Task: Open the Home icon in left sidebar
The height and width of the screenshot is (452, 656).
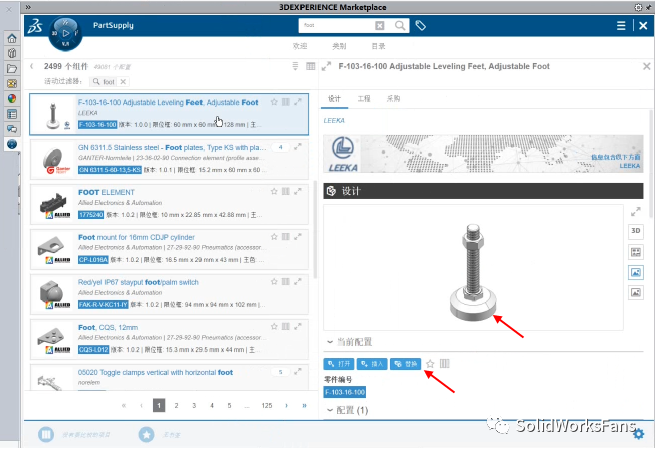Action: (12, 39)
